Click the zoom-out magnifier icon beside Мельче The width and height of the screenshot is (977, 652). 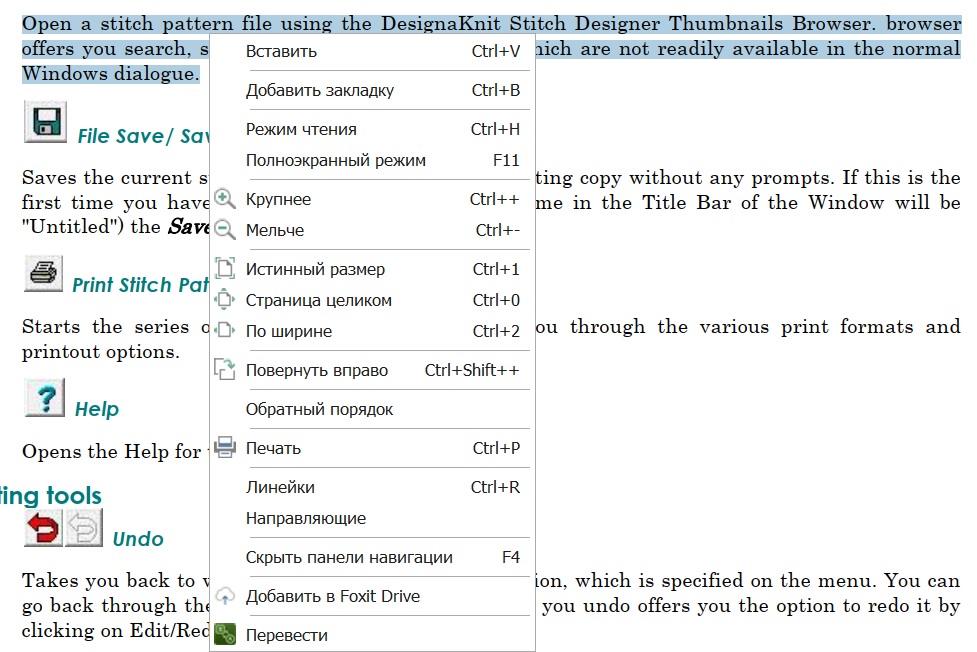(x=225, y=229)
